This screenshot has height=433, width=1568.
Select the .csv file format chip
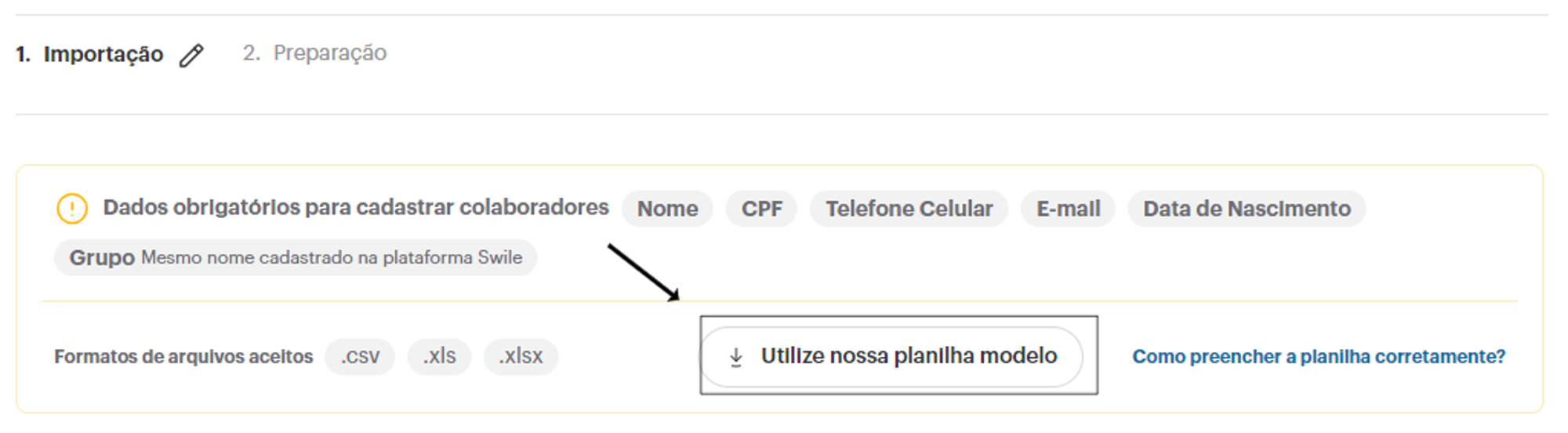(x=360, y=357)
